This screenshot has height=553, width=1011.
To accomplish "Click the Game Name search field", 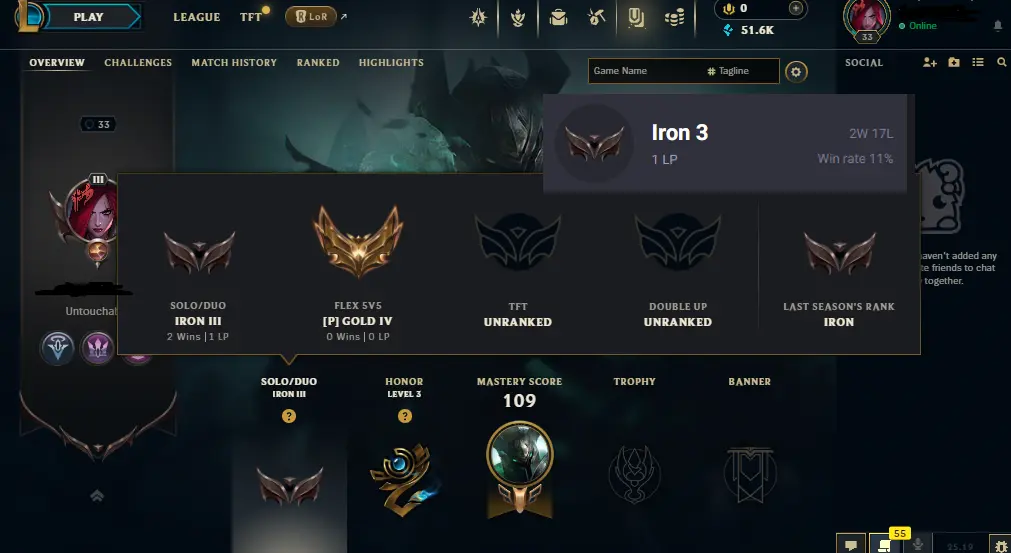I will 645,71.
